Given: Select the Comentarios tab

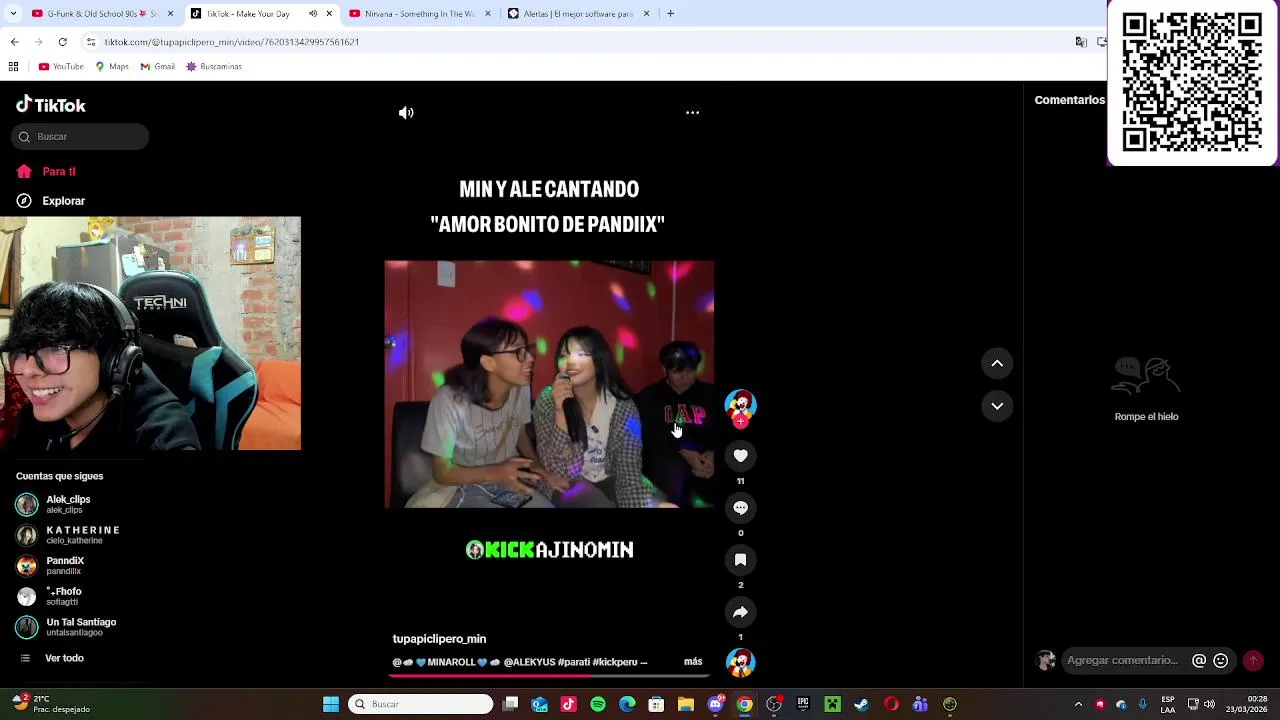Looking at the screenshot, I should point(1069,100).
